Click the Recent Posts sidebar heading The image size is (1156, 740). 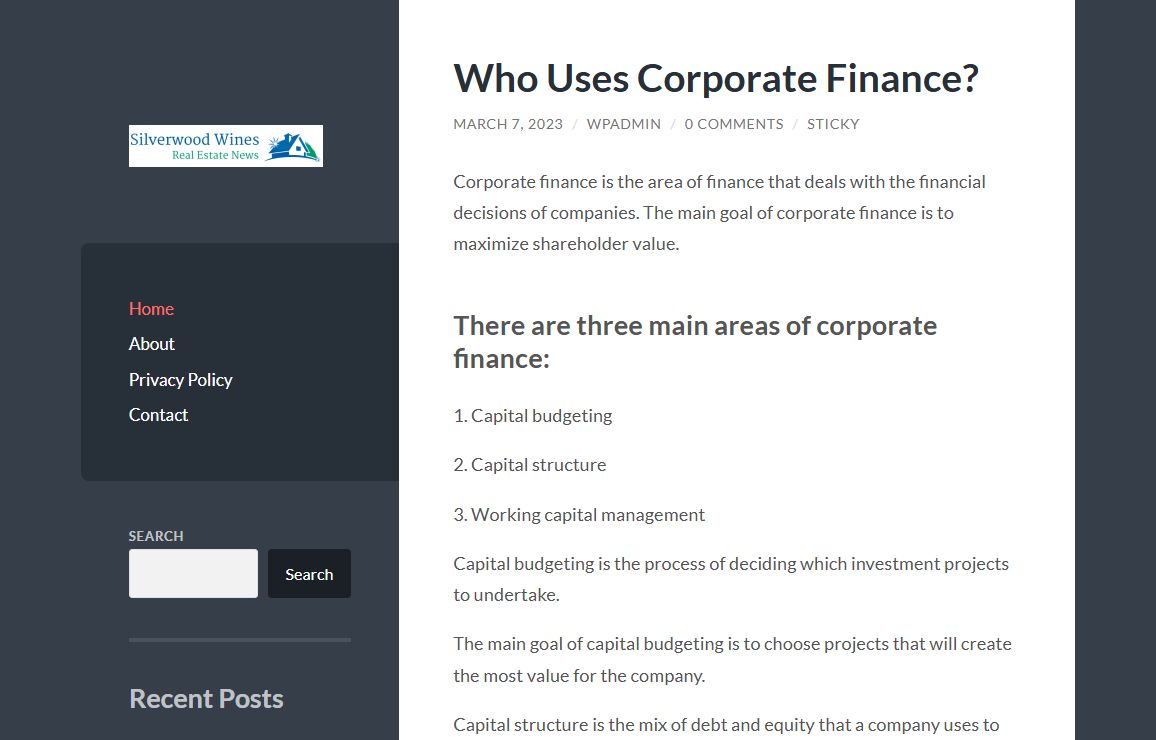[206, 699]
